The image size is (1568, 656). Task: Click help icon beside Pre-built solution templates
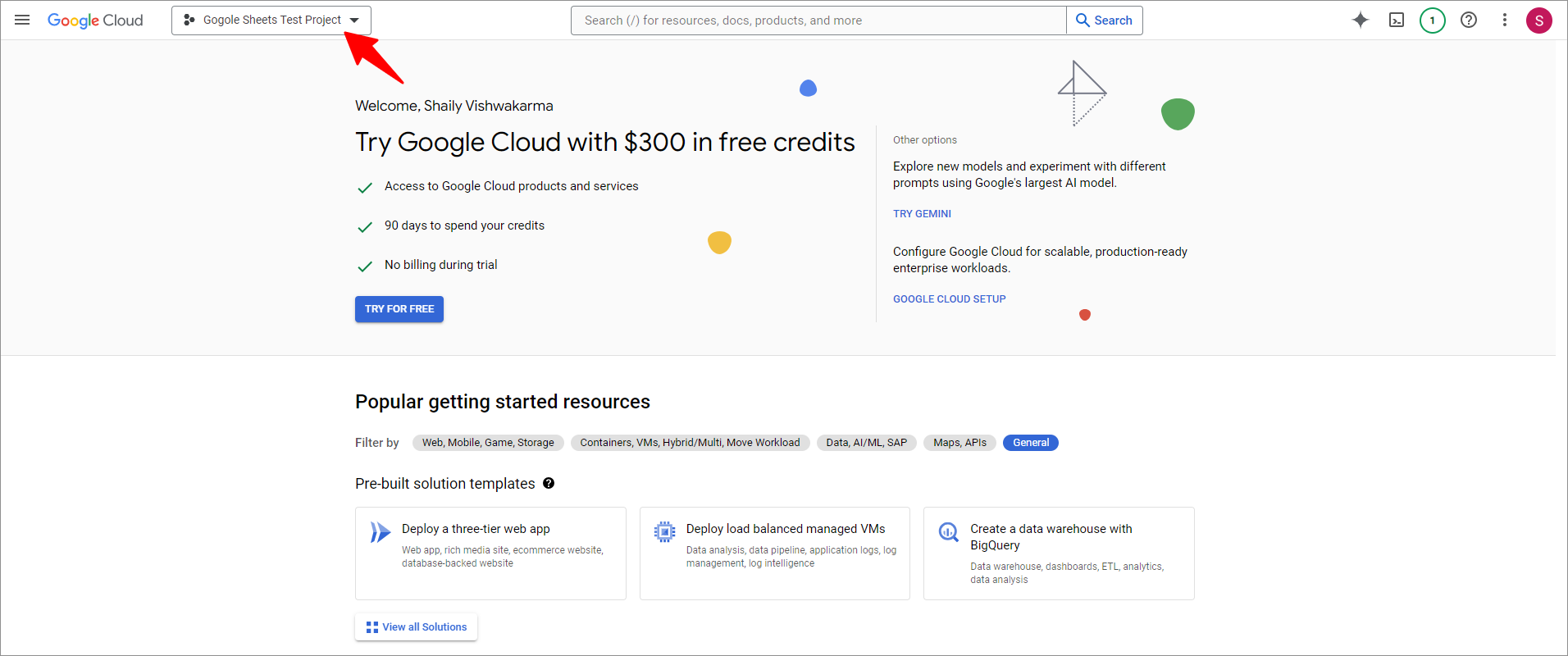(549, 484)
